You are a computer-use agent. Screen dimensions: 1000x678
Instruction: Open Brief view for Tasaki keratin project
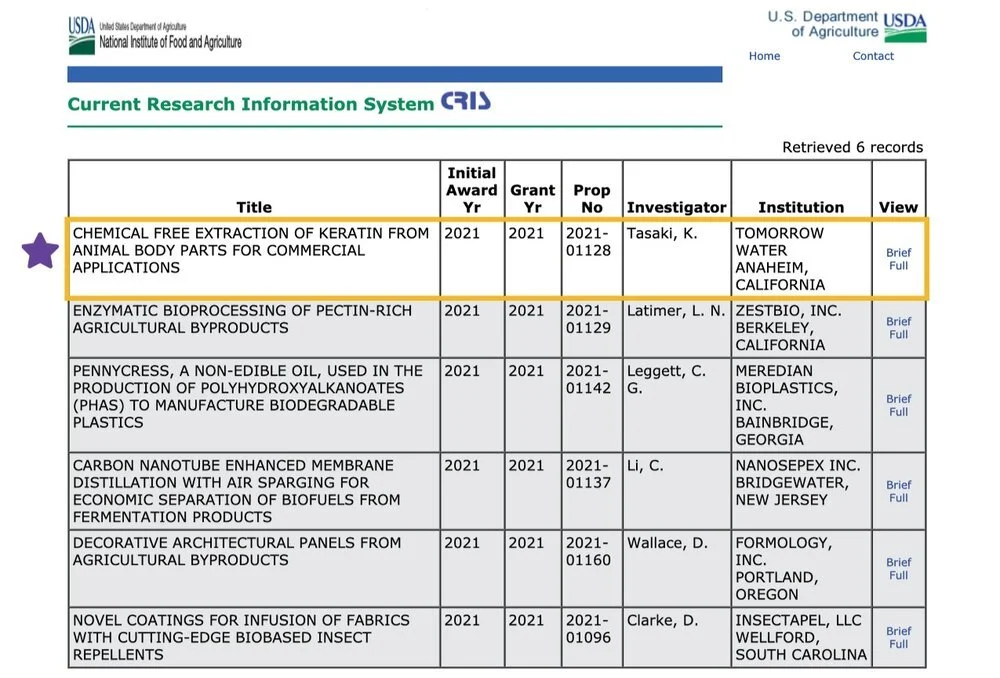point(899,253)
